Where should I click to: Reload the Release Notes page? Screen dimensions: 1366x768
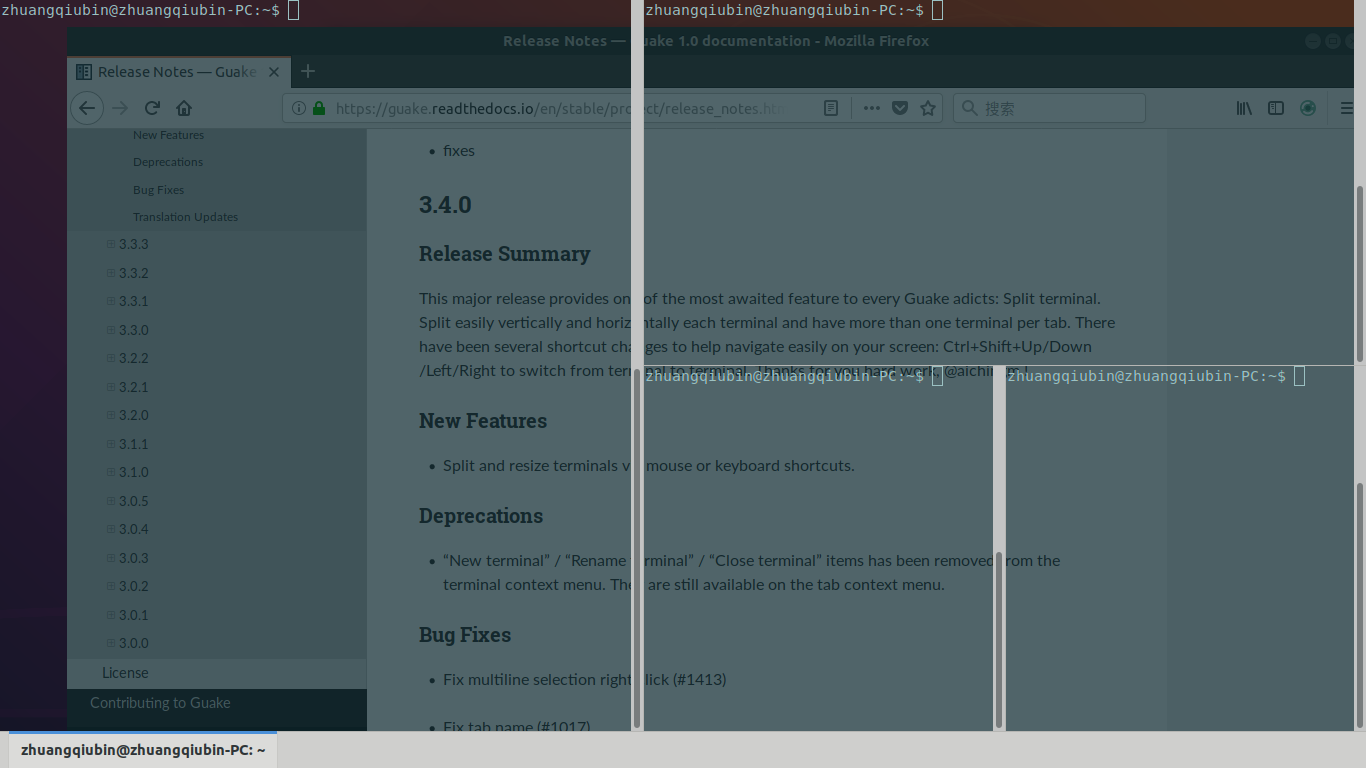(152, 108)
